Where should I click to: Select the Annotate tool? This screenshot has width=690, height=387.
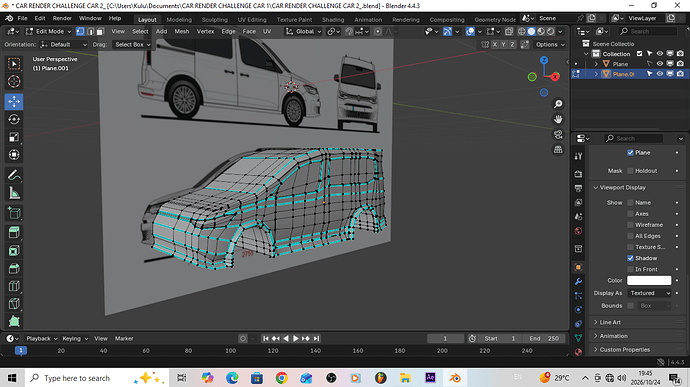click(14, 175)
